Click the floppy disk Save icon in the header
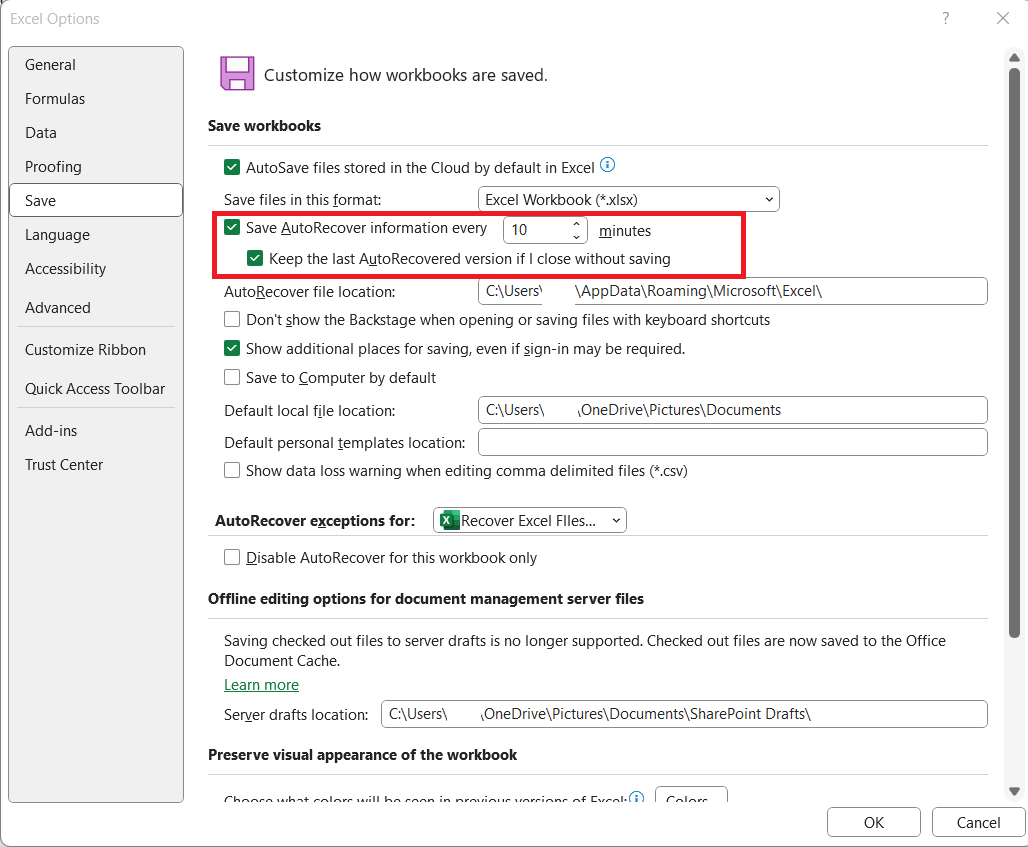The height and width of the screenshot is (847, 1028). pos(237,73)
